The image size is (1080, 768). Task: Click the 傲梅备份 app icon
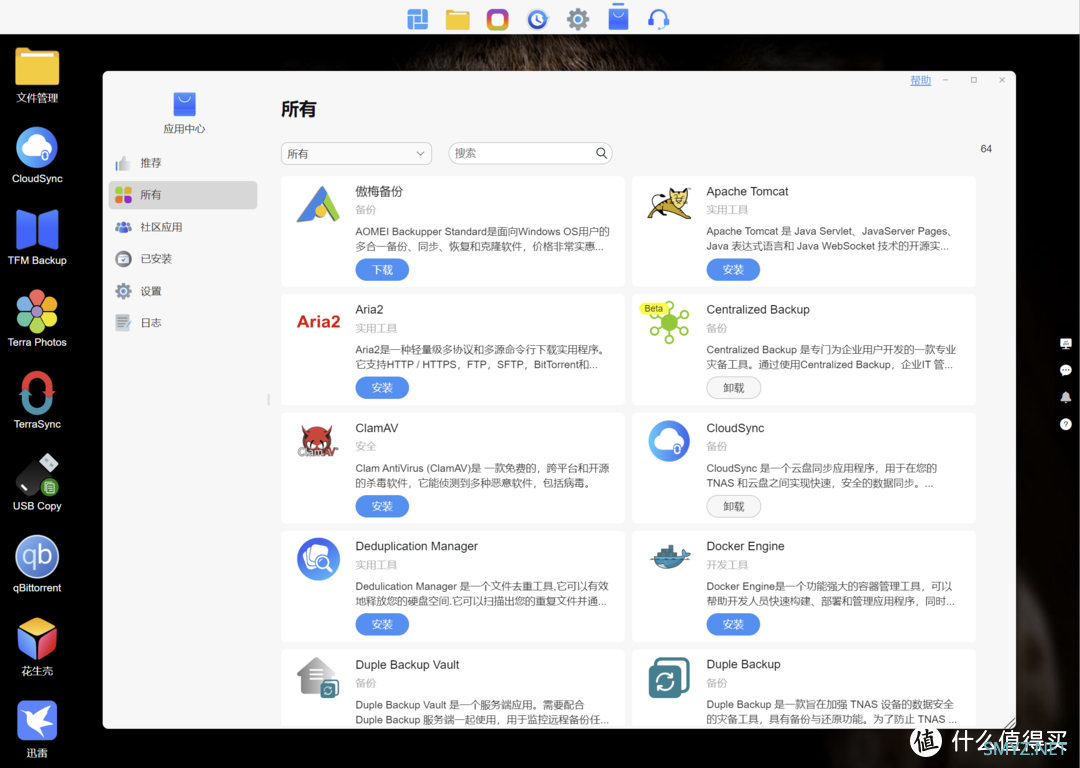click(318, 204)
